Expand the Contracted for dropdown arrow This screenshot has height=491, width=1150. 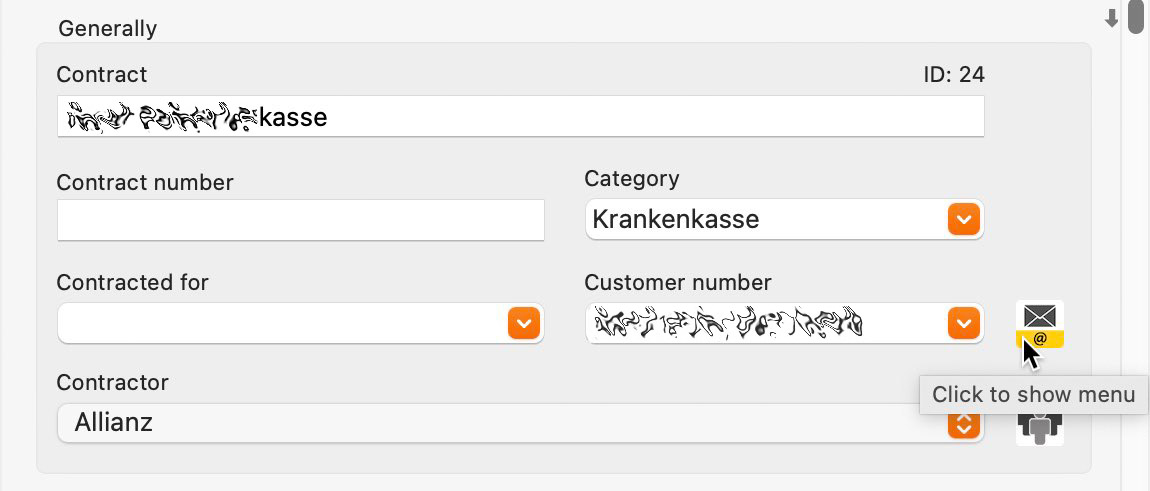[524, 323]
